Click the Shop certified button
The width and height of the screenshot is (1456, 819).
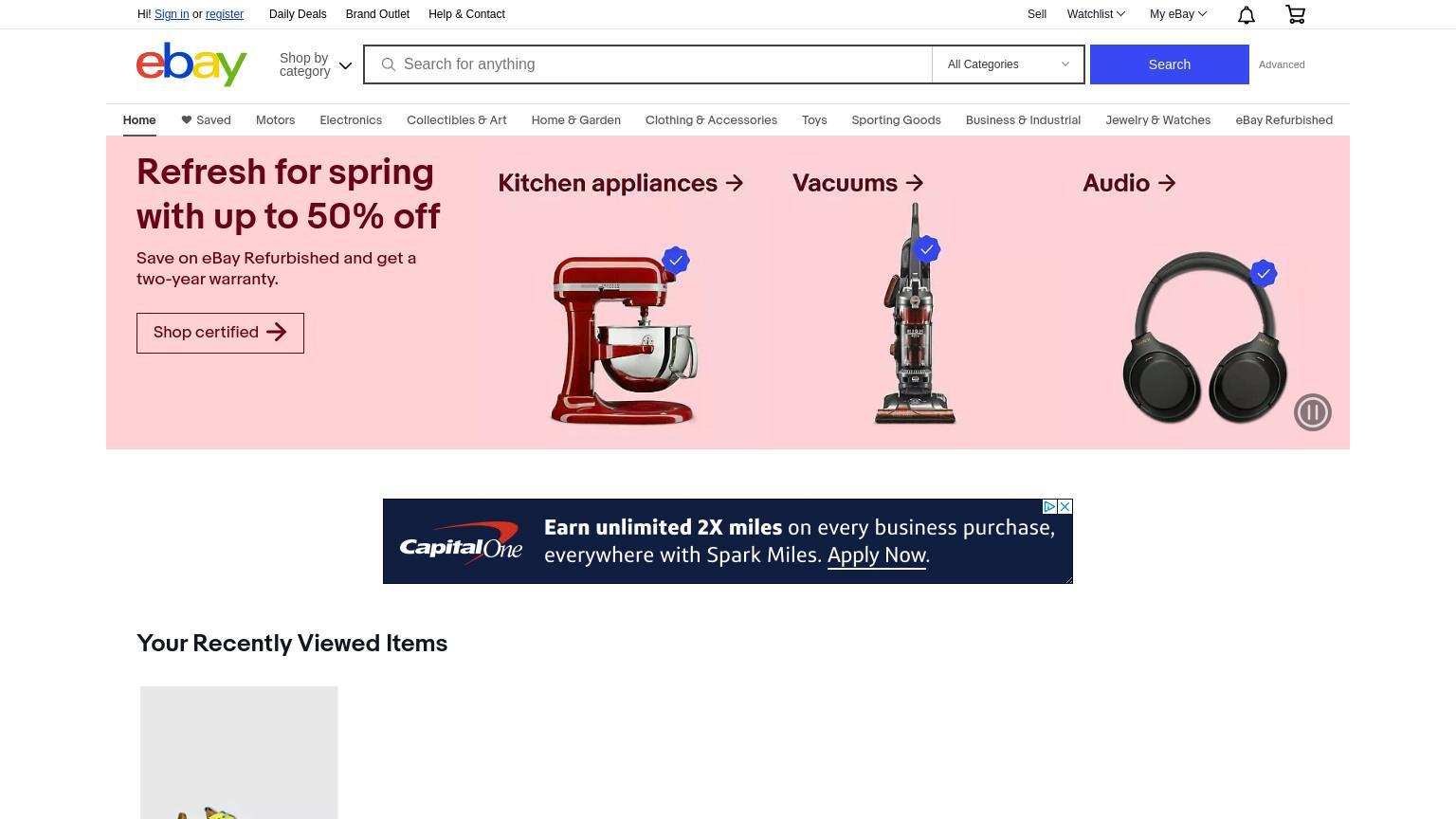tap(220, 333)
